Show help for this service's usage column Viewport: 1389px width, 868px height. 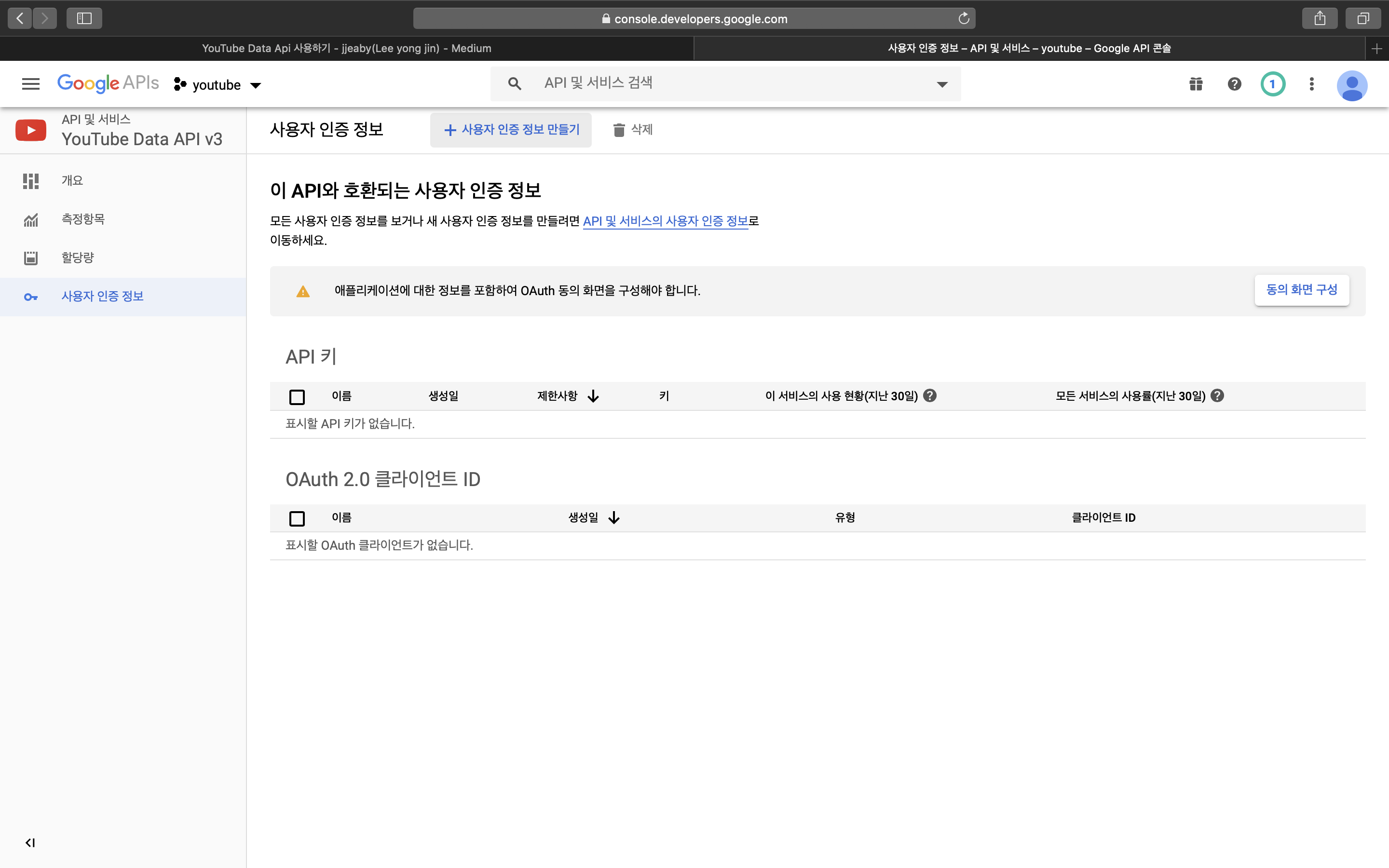point(930,395)
